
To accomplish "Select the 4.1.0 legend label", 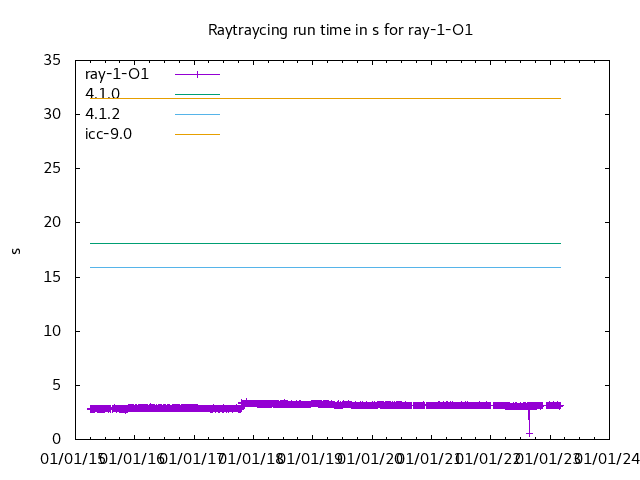I will click(x=102, y=94).
